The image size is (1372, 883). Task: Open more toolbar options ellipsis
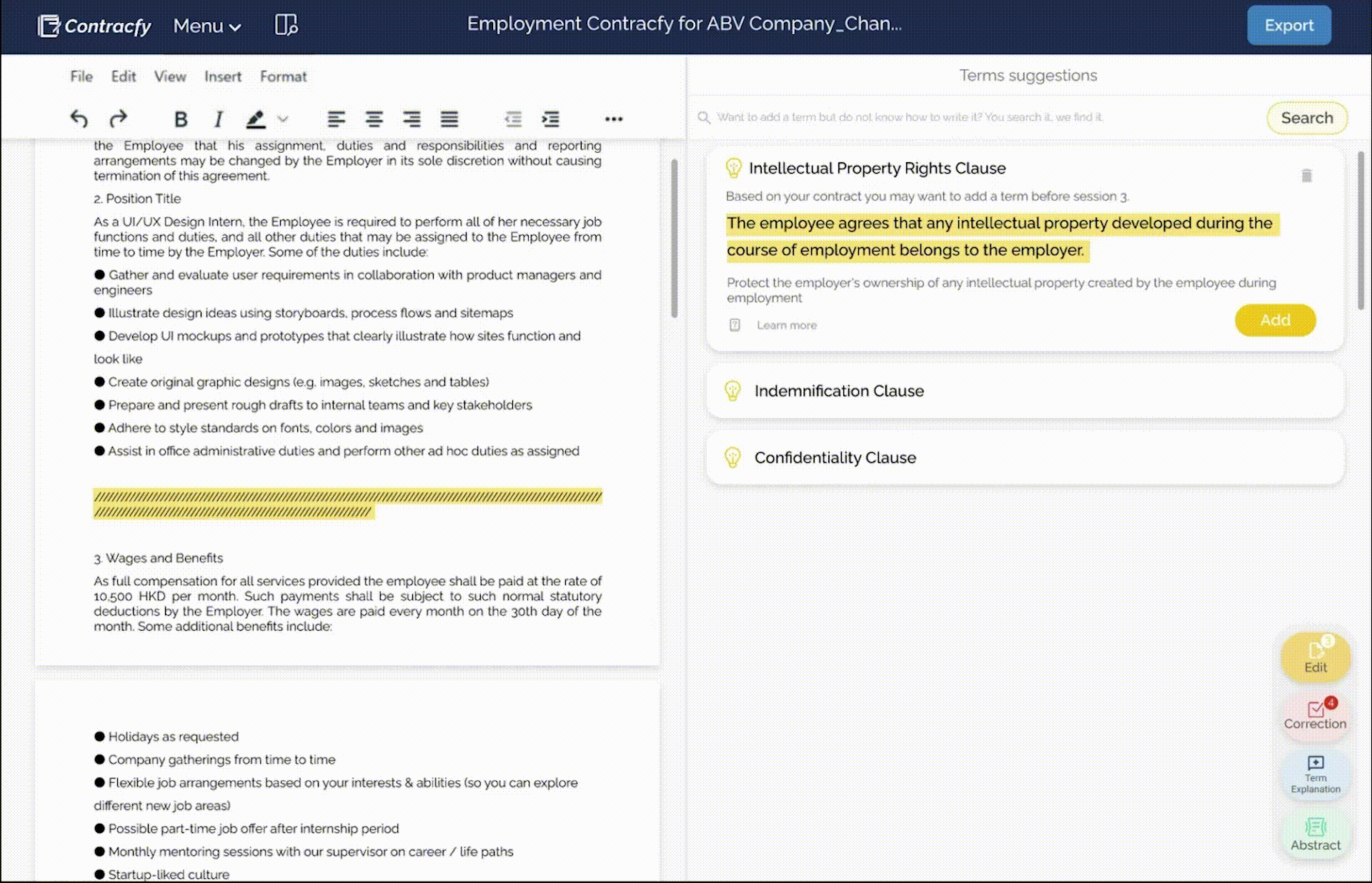[x=614, y=119]
